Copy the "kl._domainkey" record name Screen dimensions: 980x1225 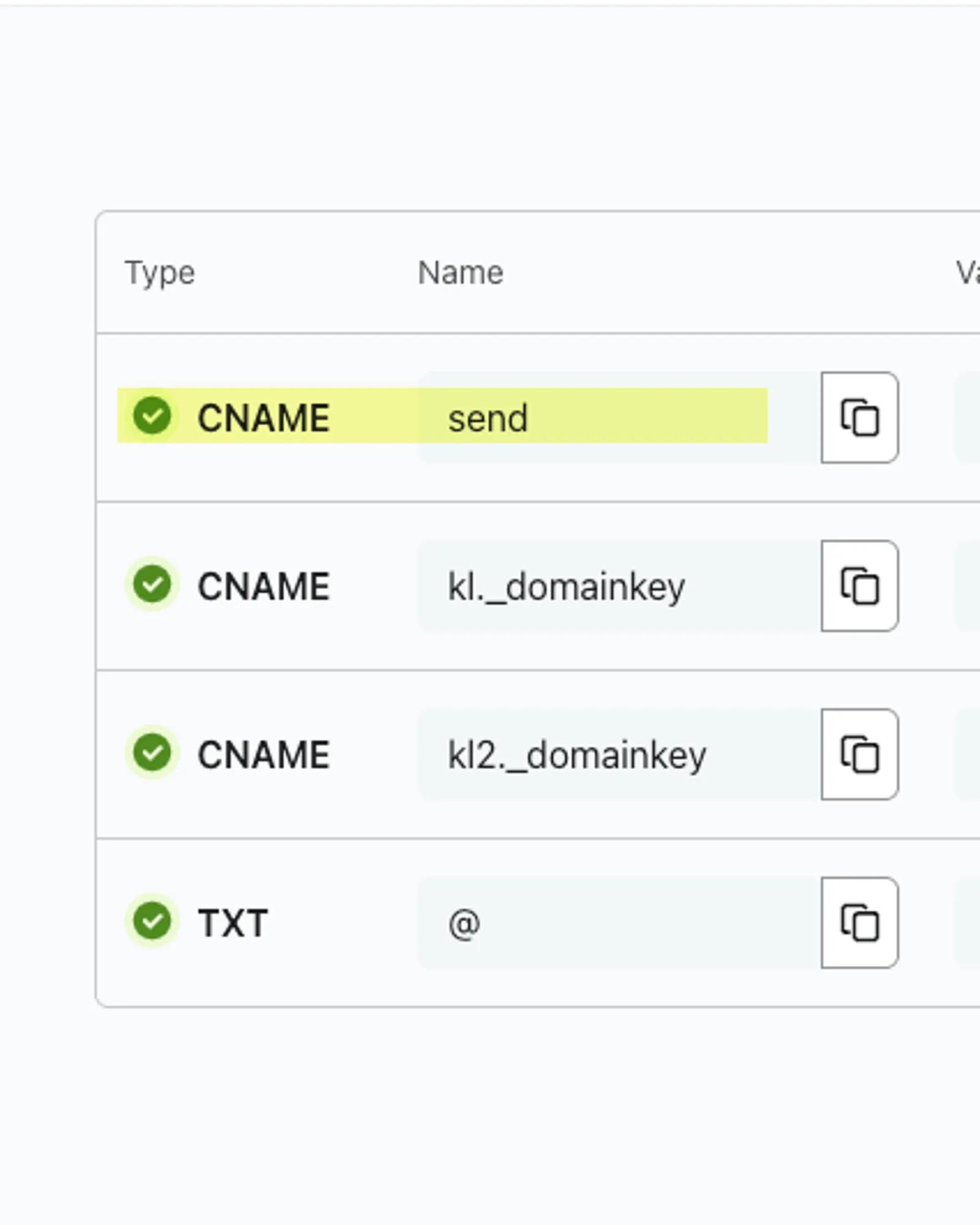click(x=860, y=584)
